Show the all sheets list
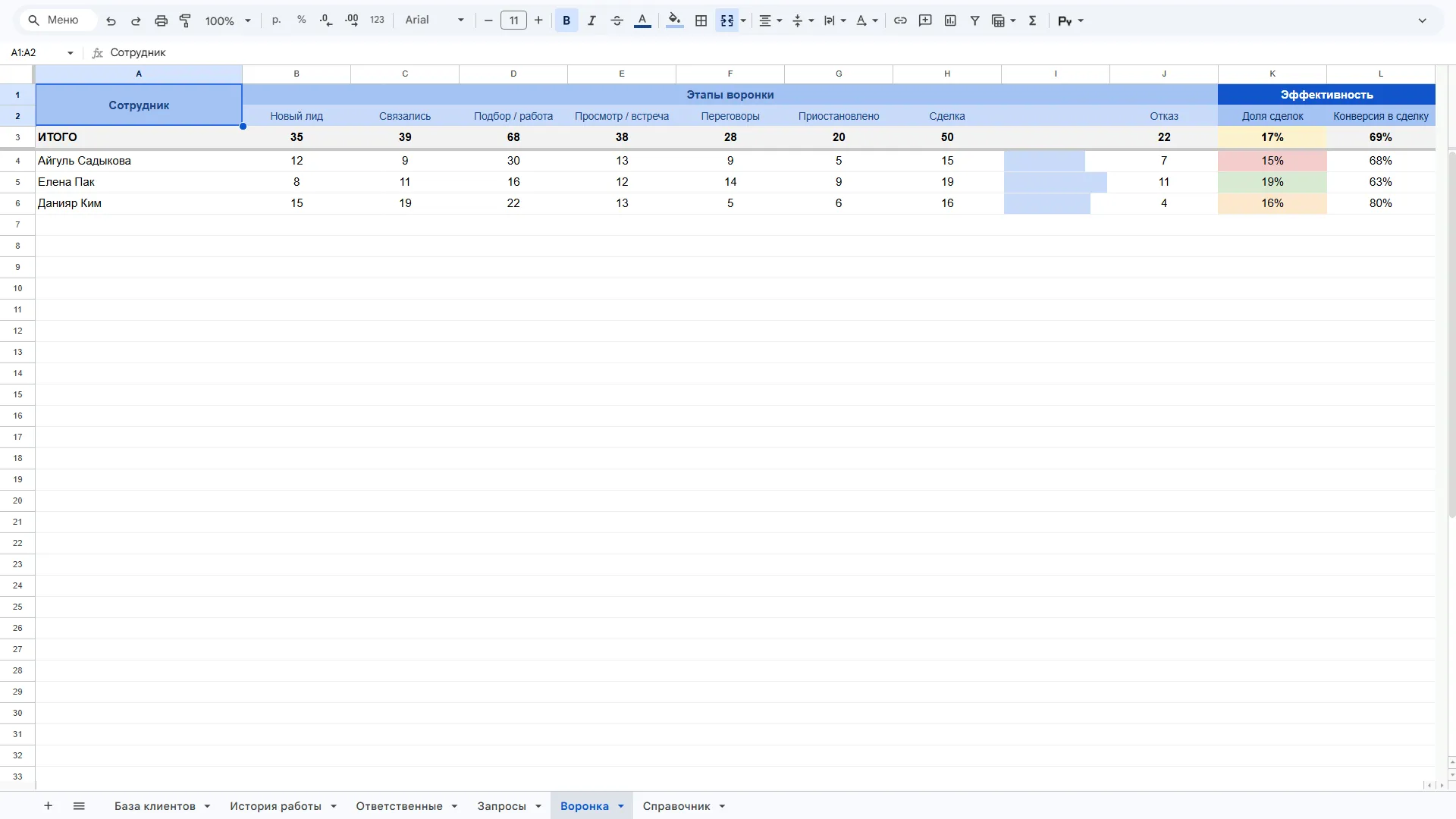Screen dimensions: 1456x819 (79, 806)
